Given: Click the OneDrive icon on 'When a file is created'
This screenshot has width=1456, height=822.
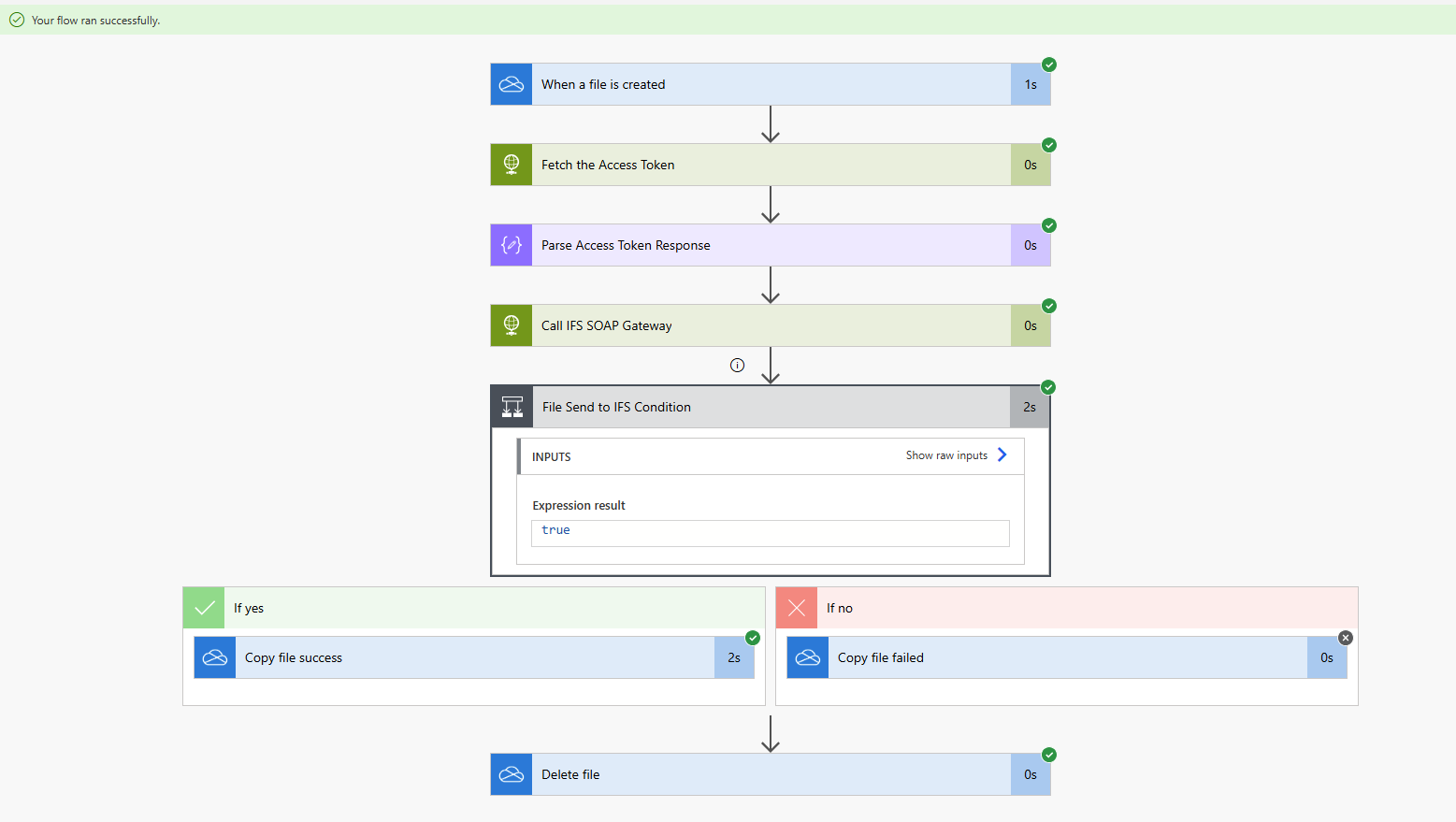Looking at the screenshot, I should (512, 84).
